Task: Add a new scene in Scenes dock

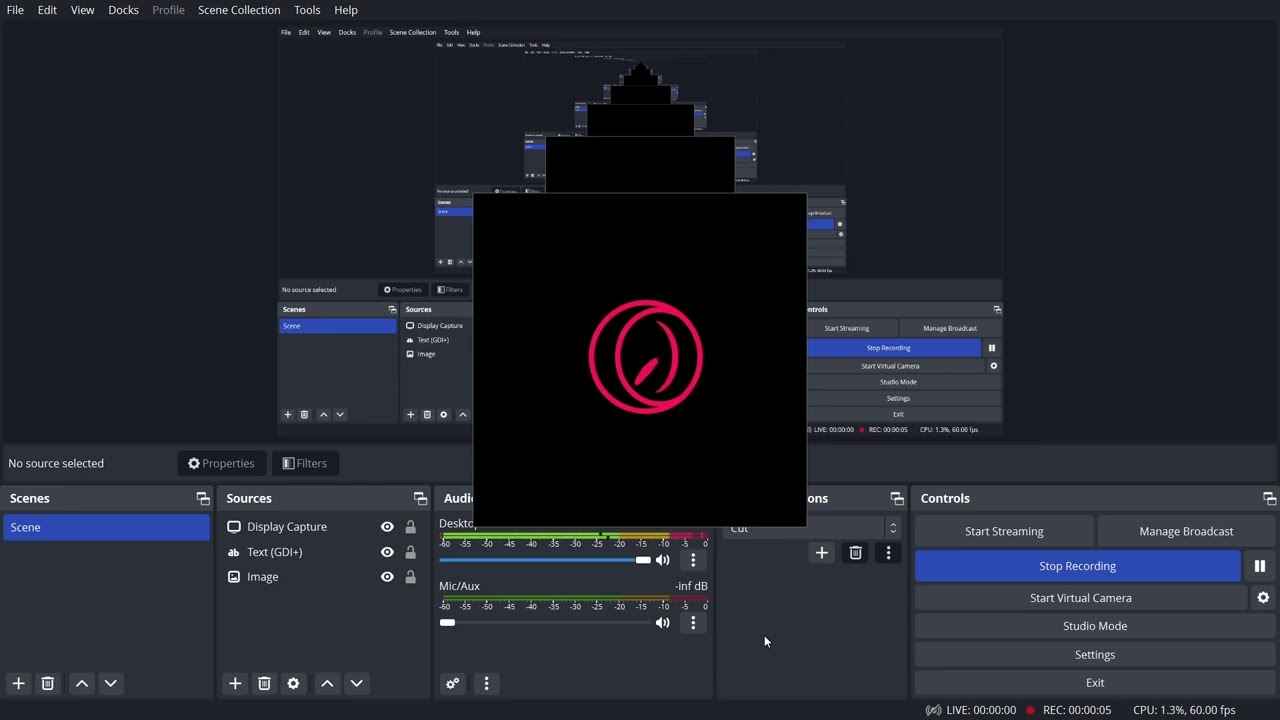Action: (x=18, y=683)
